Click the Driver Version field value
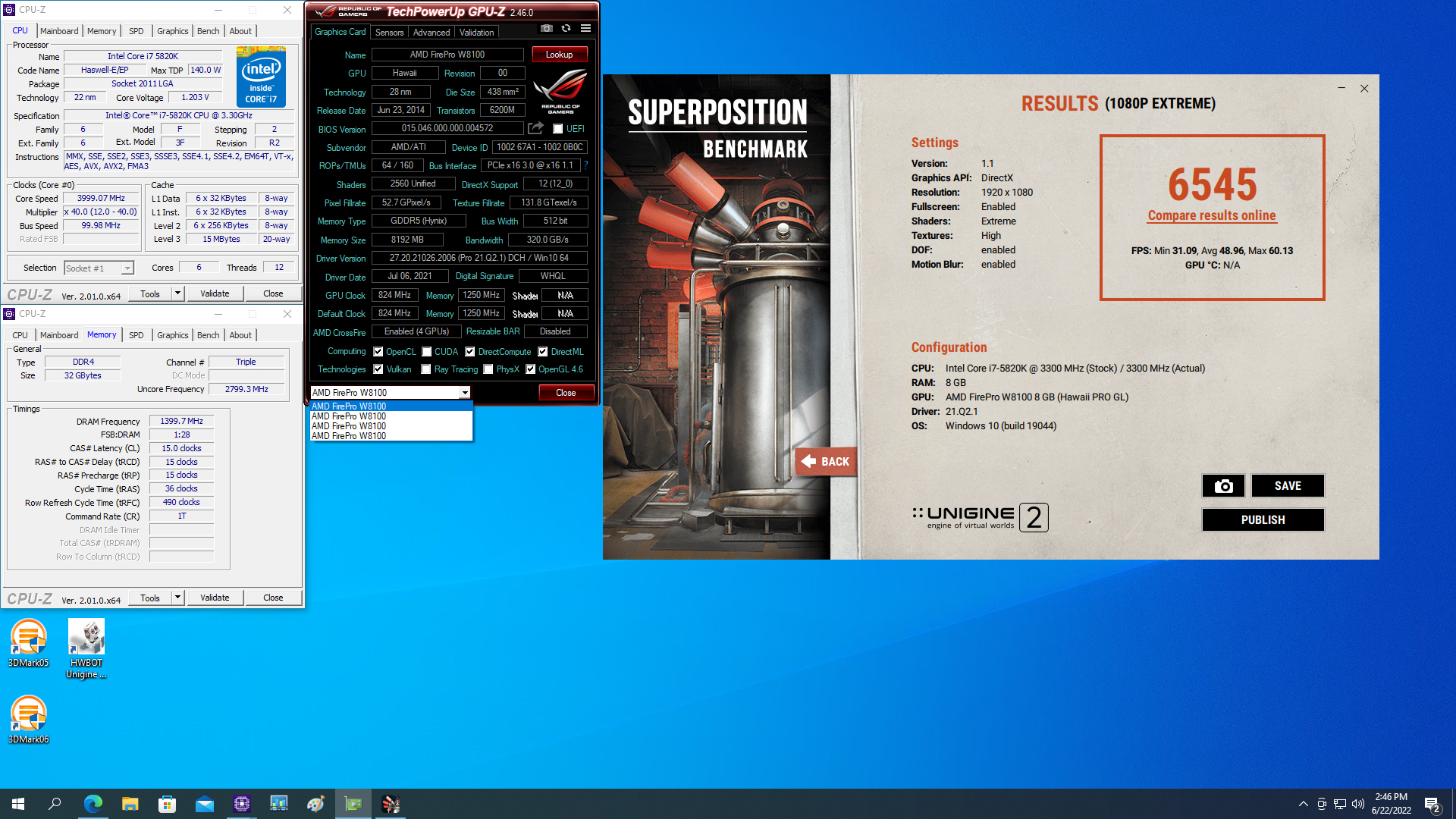 (479, 258)
